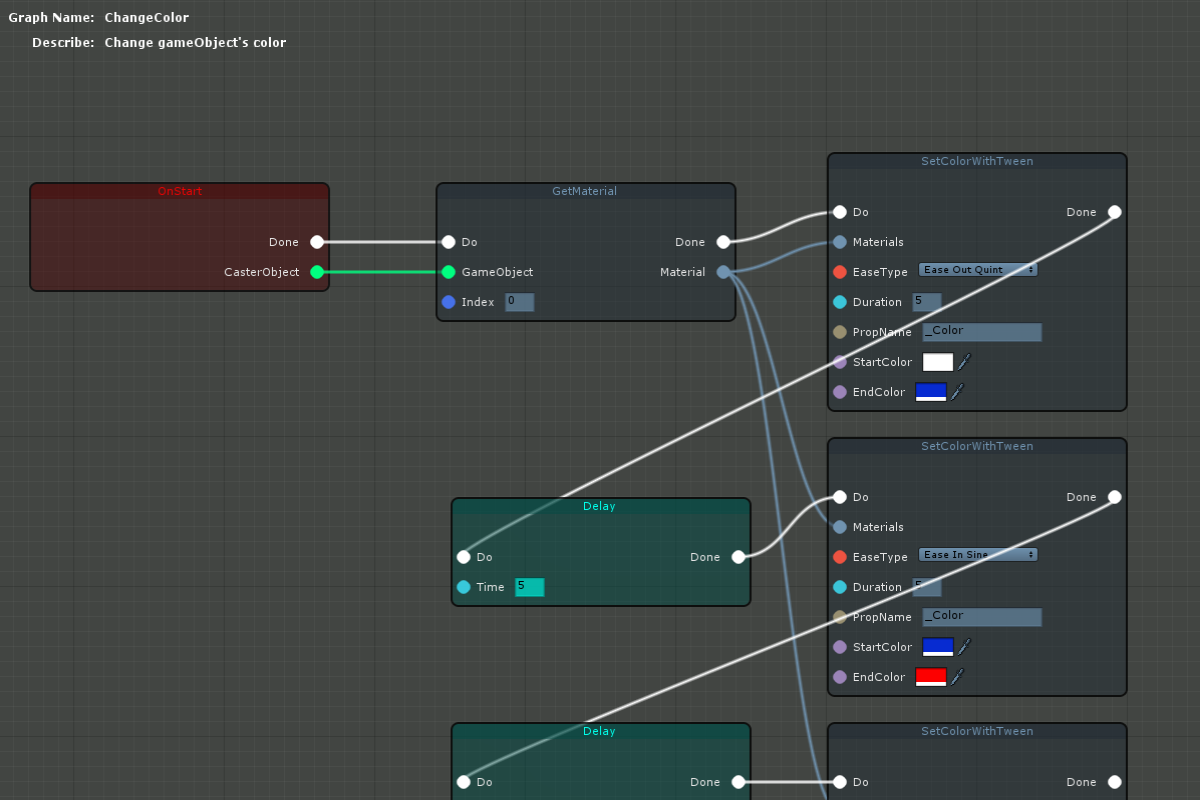
Task: Click the first Delay node's Done port
Action: [x=738, y=557]
